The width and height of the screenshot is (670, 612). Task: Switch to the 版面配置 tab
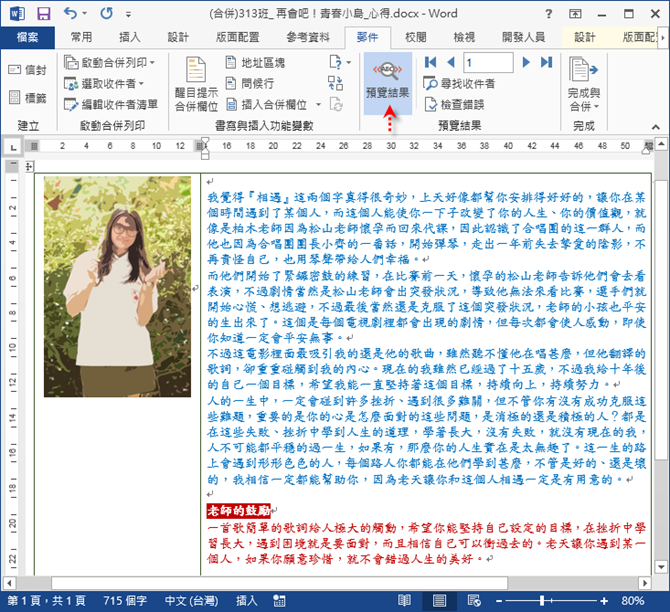[237, 38]
